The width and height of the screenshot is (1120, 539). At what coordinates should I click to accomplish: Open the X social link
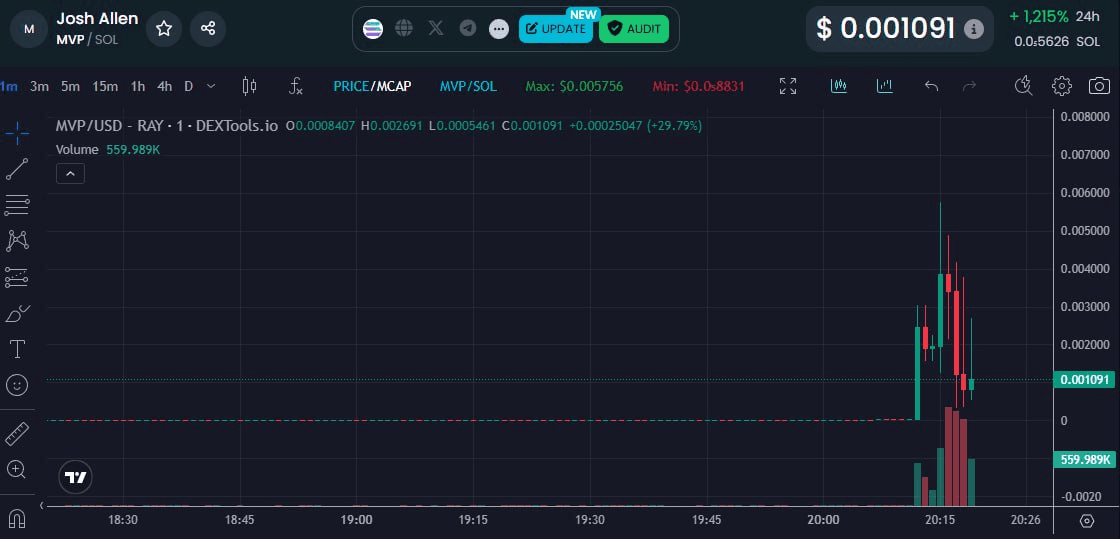(x=436, y=29)
